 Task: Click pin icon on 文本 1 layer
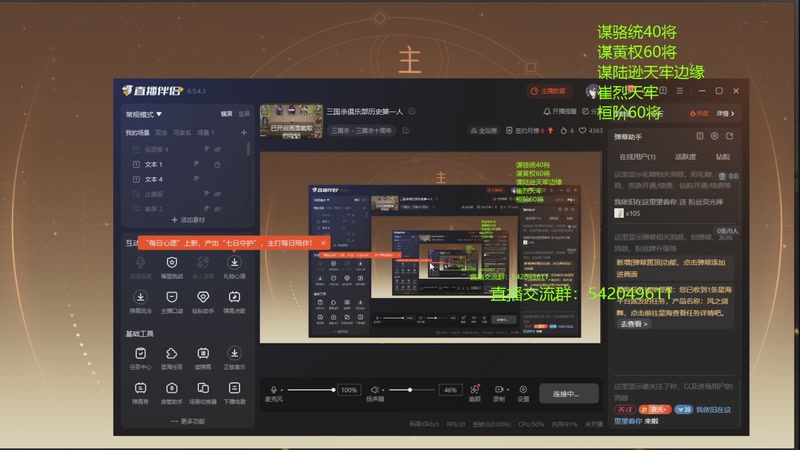[196, 164]
